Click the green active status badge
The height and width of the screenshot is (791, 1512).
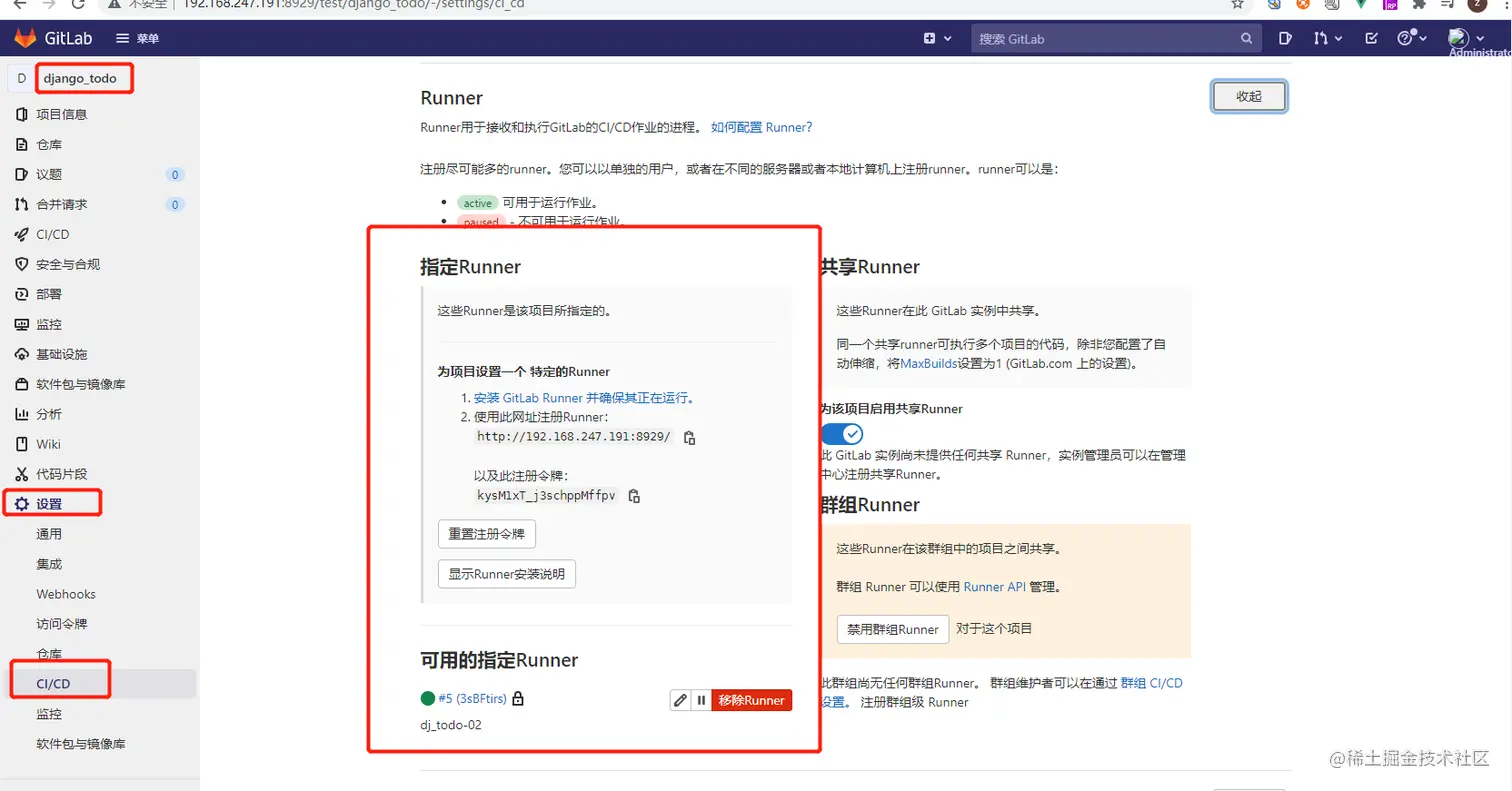click(x=478, y=202)
